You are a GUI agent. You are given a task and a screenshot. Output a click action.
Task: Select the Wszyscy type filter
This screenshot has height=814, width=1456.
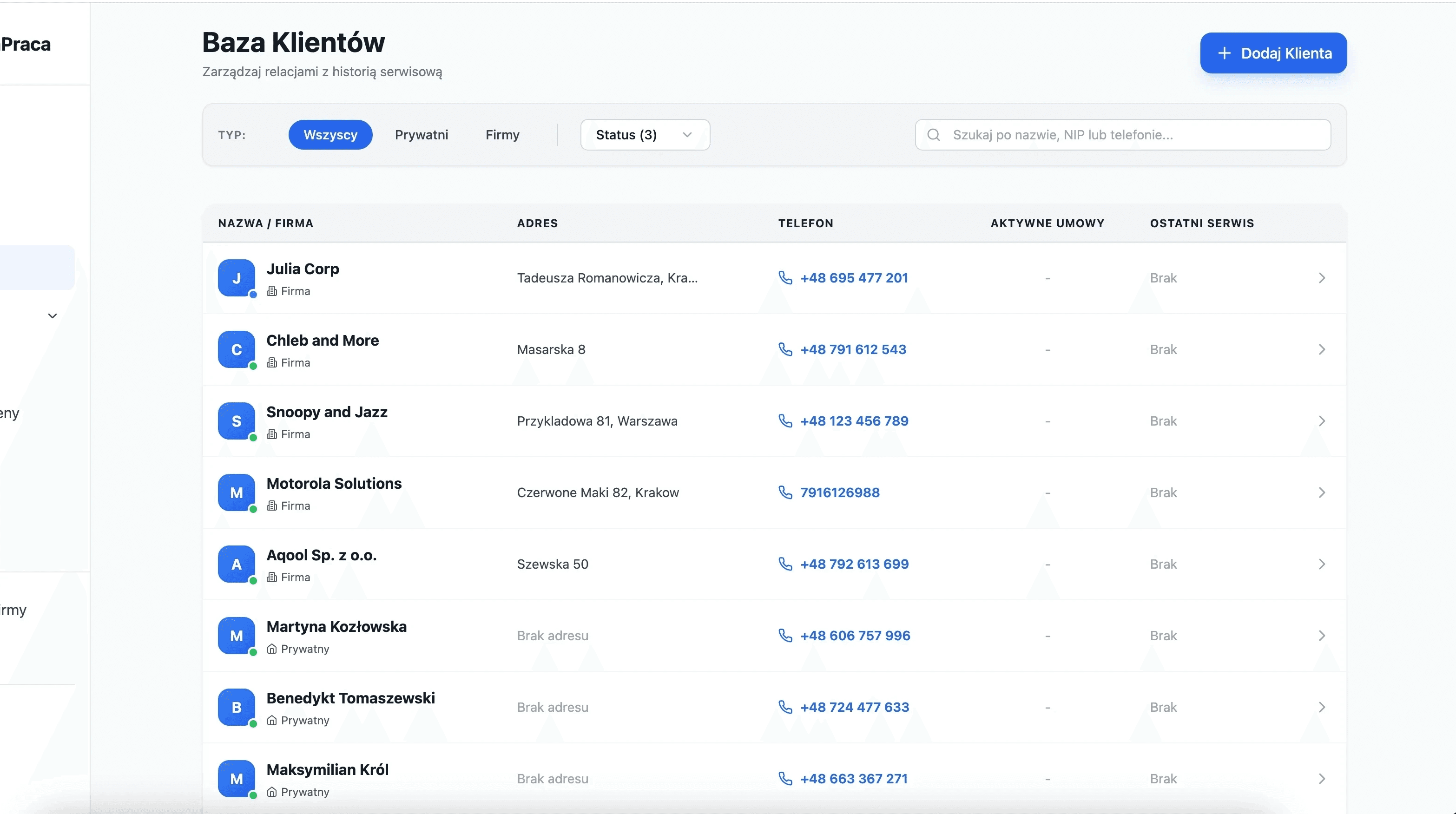[330, 135]
